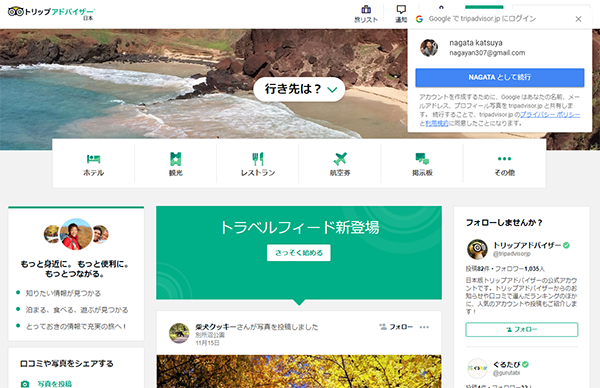Image resolution: width=600 pixels, height=388 pixels.
Task: Select the 観光 sightseeing icon
Action: [176, 159]
